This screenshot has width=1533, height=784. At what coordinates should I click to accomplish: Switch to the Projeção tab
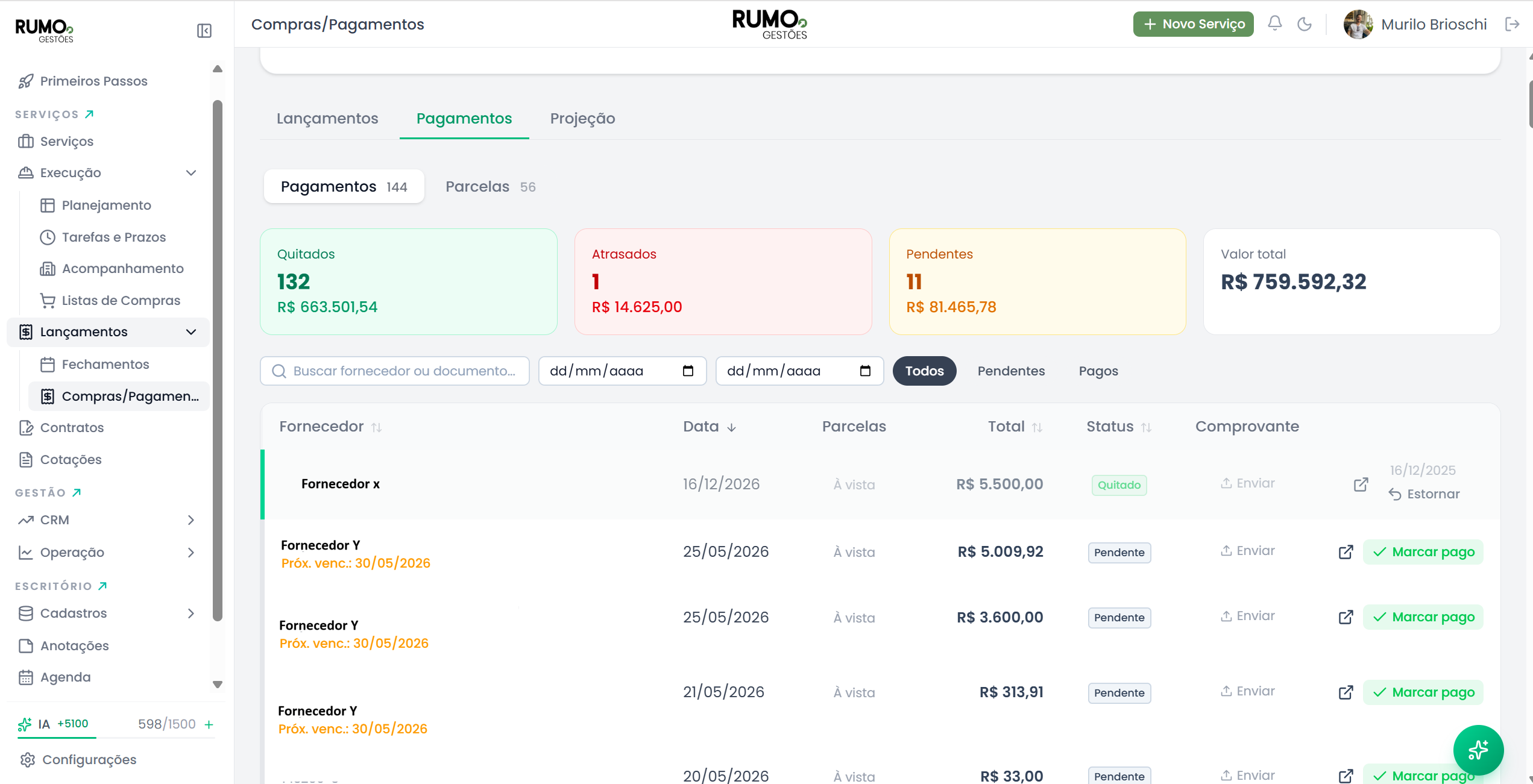pyautogui.click(x=582, y=119)
